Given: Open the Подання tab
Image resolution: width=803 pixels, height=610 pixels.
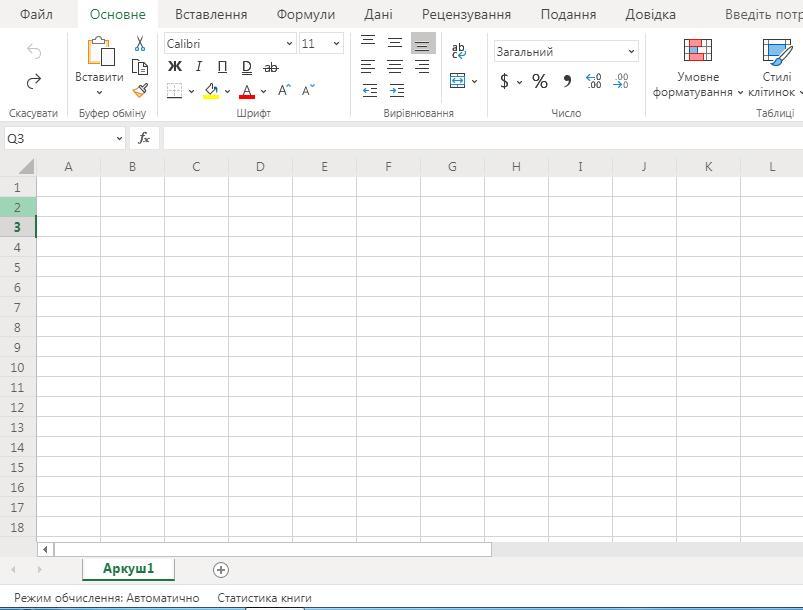Looking at the screenshot, I should coord(568,14).
